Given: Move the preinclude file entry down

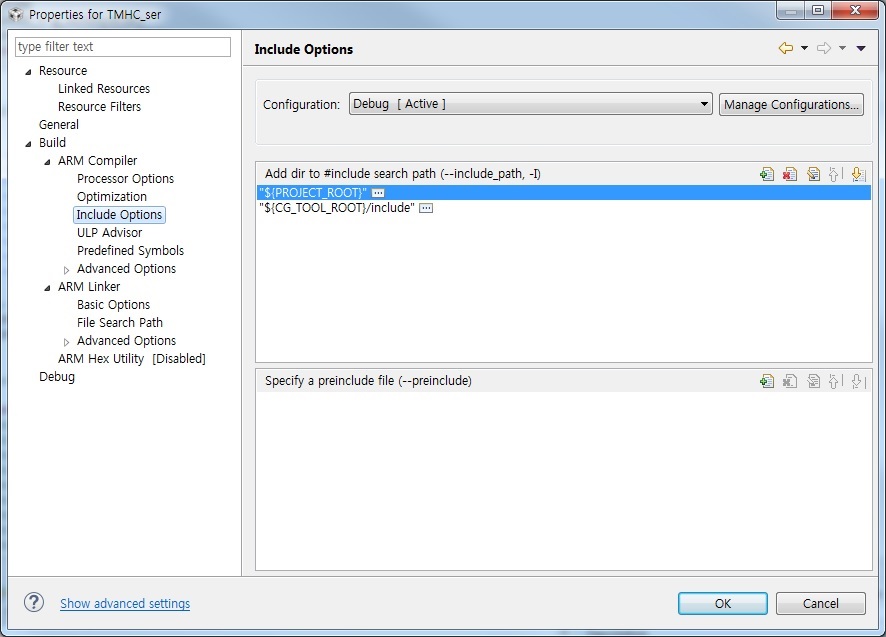Looking at the screenshot, I should [x=858, y=382].
